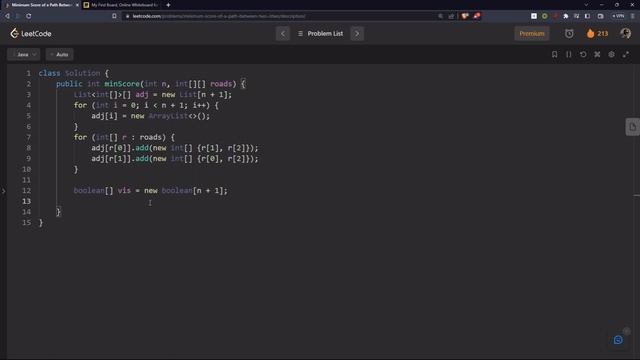Switch to My First Board whiteboard tab
Screen dimensions: 640x360
(120, 5)
